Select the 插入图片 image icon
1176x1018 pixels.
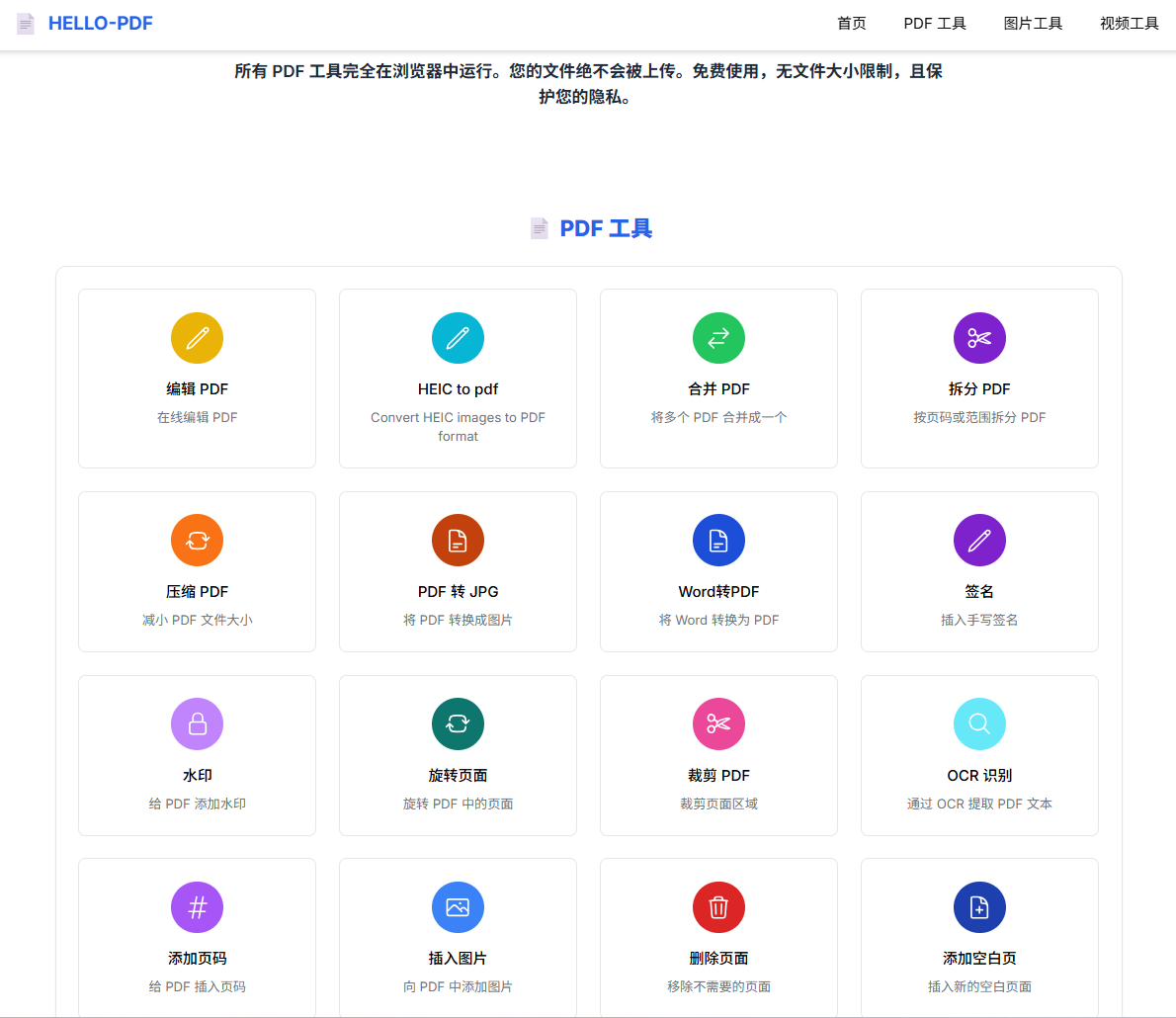[458, 906]
